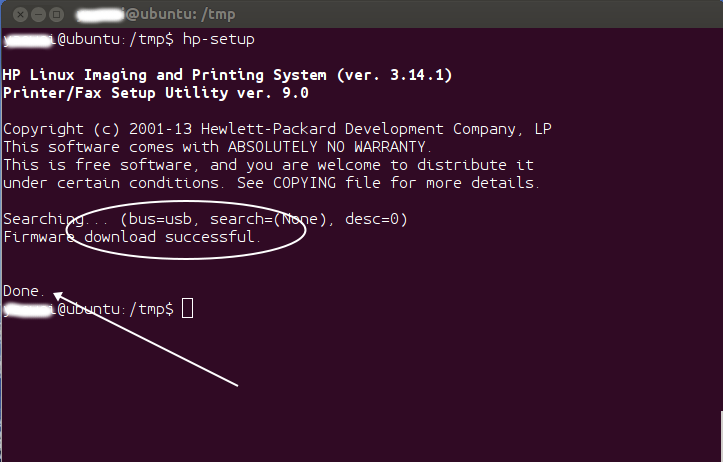
Task: Click the "/tmp$" prompt beside the cursor
Action: click(152, 309)
